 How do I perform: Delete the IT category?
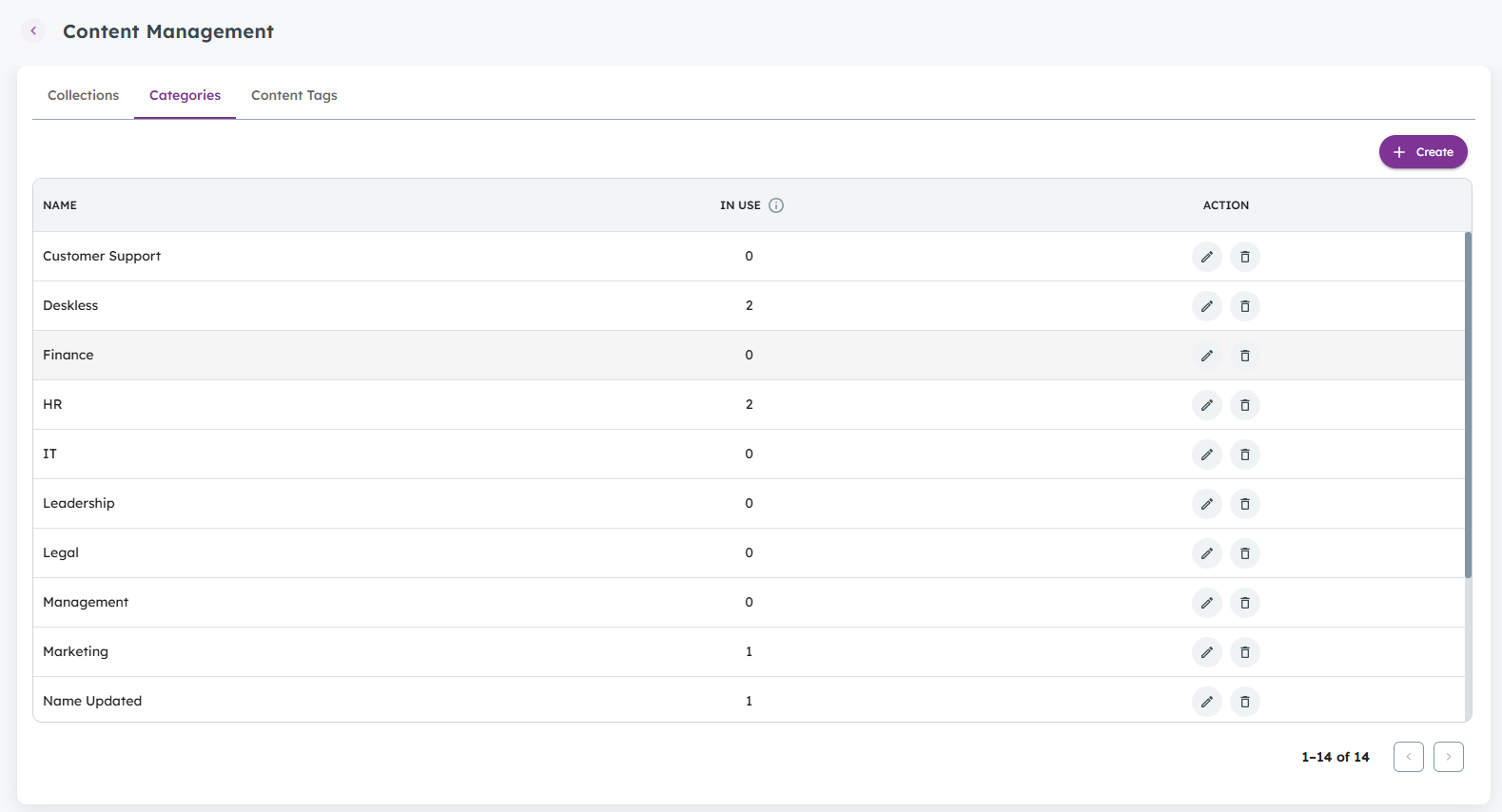pyautogui.click(x=1245, y=454)
